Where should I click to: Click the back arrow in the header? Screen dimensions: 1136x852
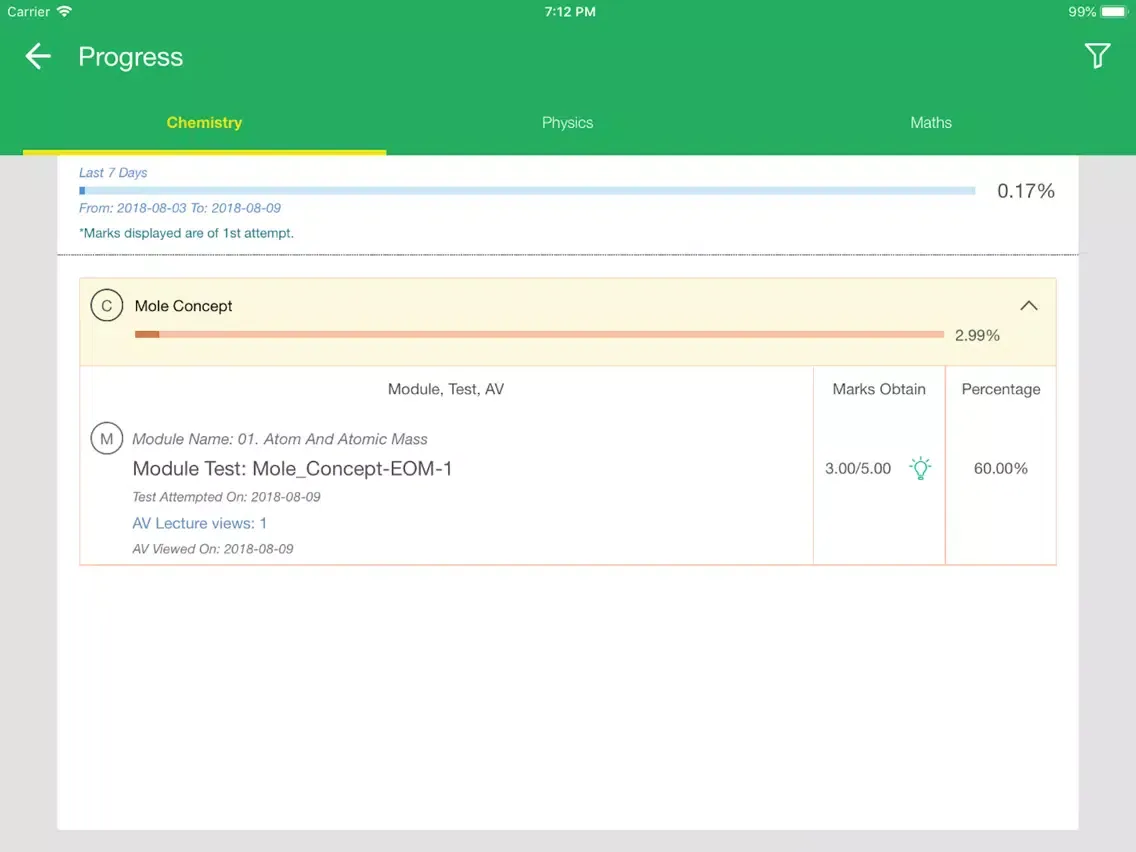tap(37, 56)
